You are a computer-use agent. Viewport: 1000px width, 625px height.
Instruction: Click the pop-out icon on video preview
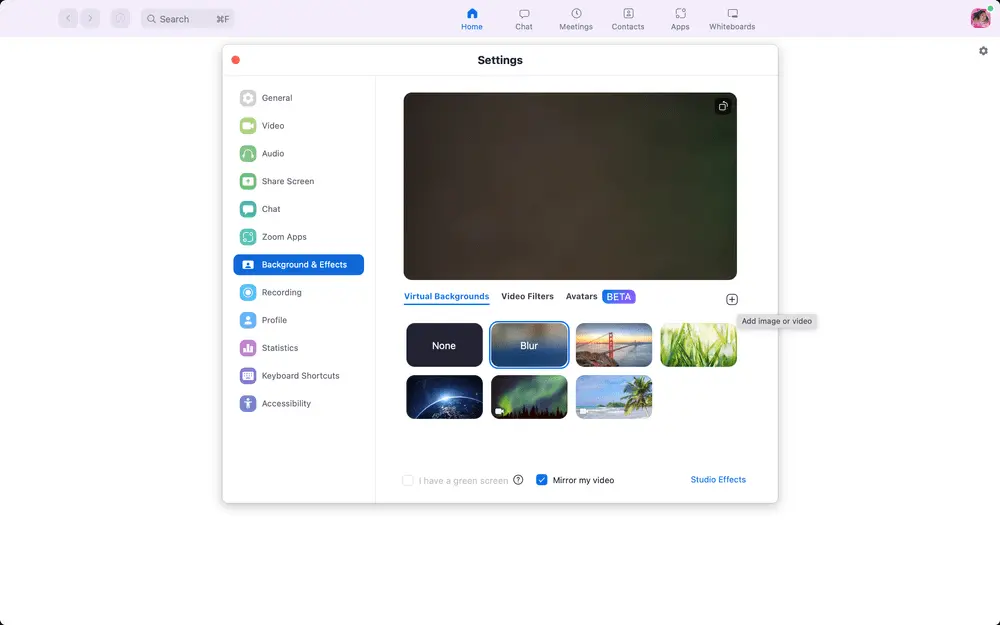(x=723, y=105)
